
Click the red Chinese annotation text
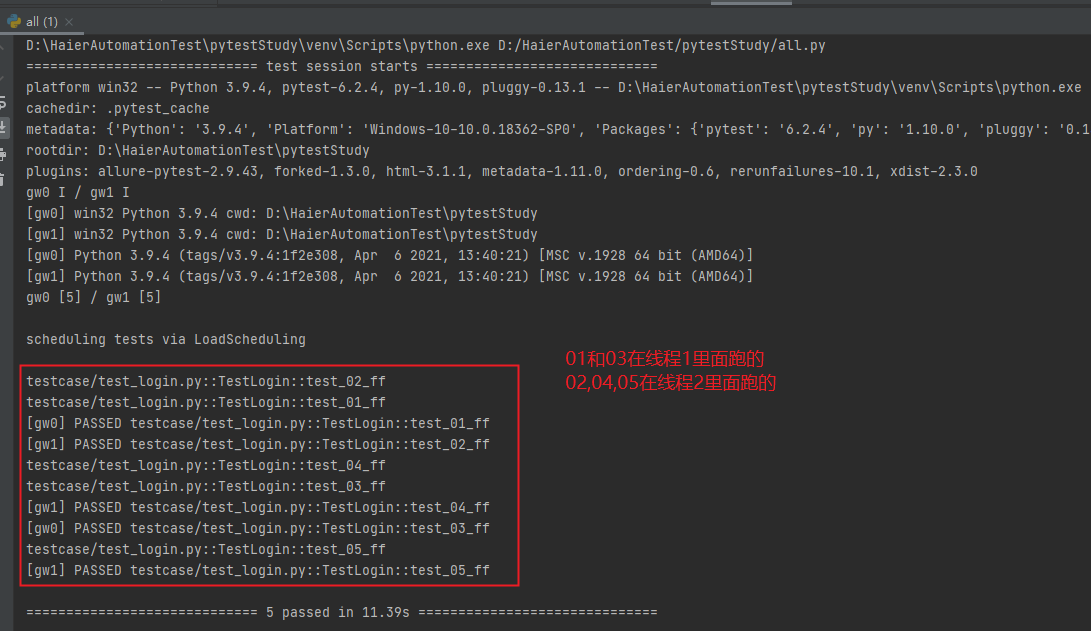pos(670,371)
